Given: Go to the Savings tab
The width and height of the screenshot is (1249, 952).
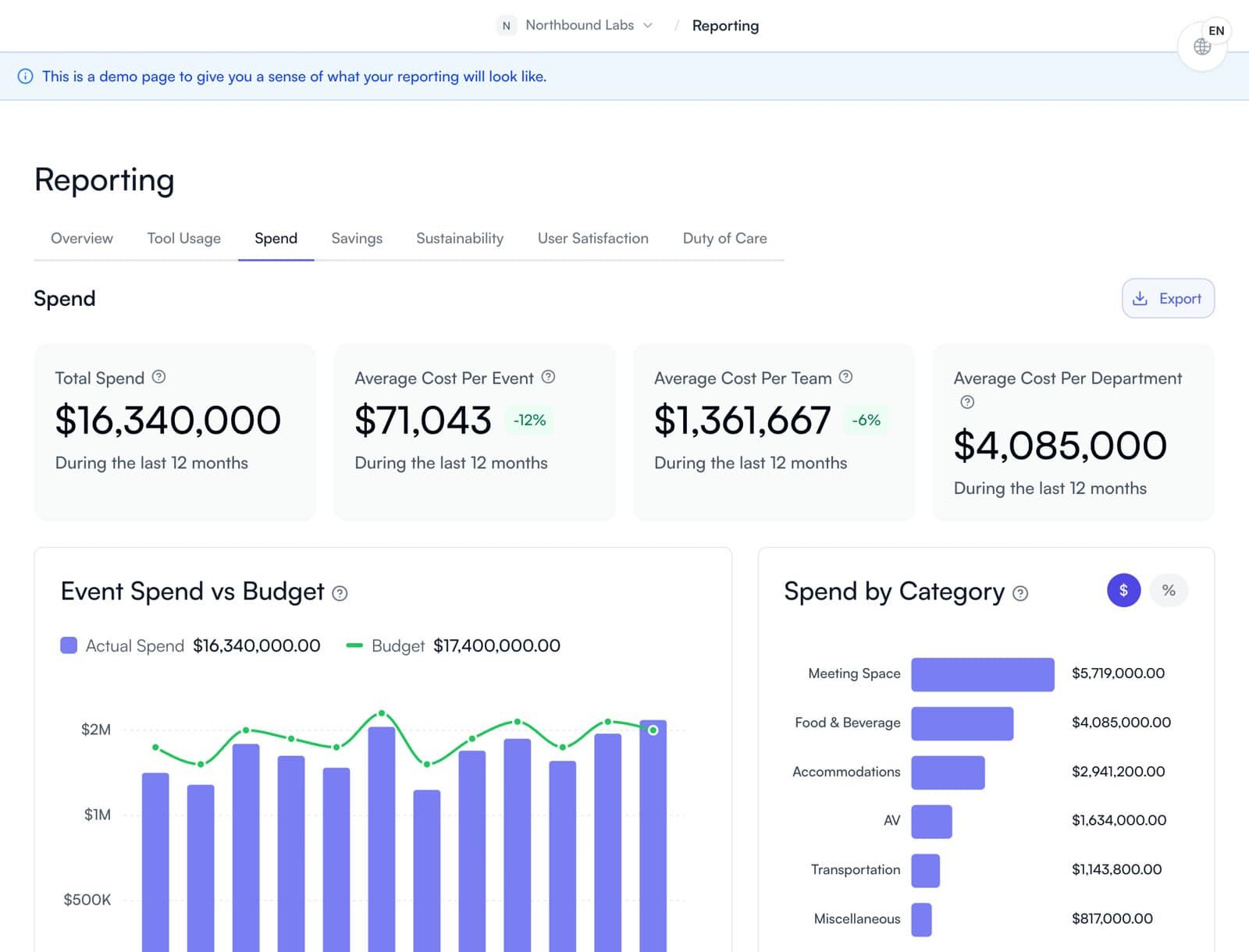Looking at the screenshot, I should (x=357, y=239).
